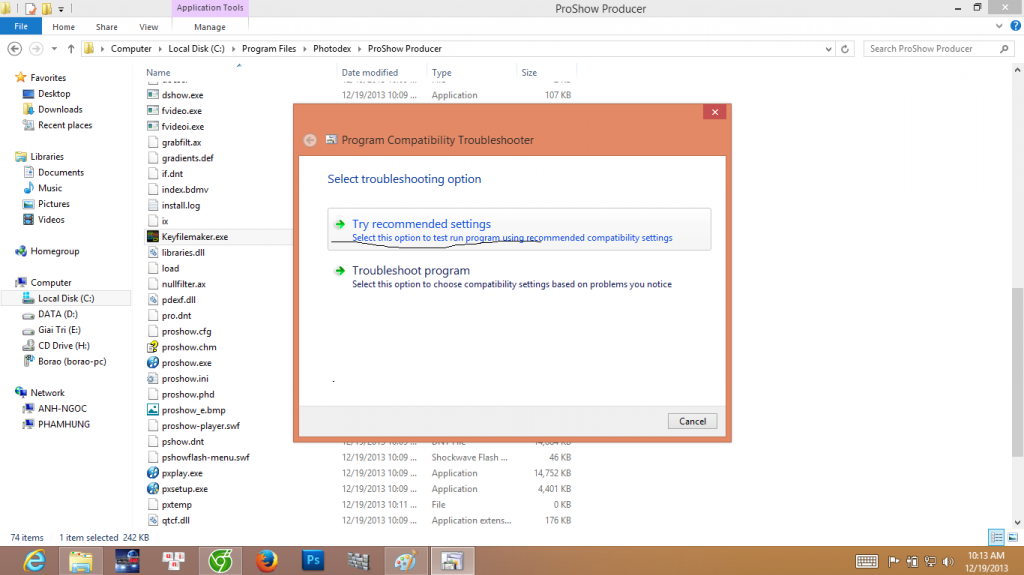Select the proshow_e.bmp image file
Viewport: 1024px width, 575px height.
click(193, 410)
